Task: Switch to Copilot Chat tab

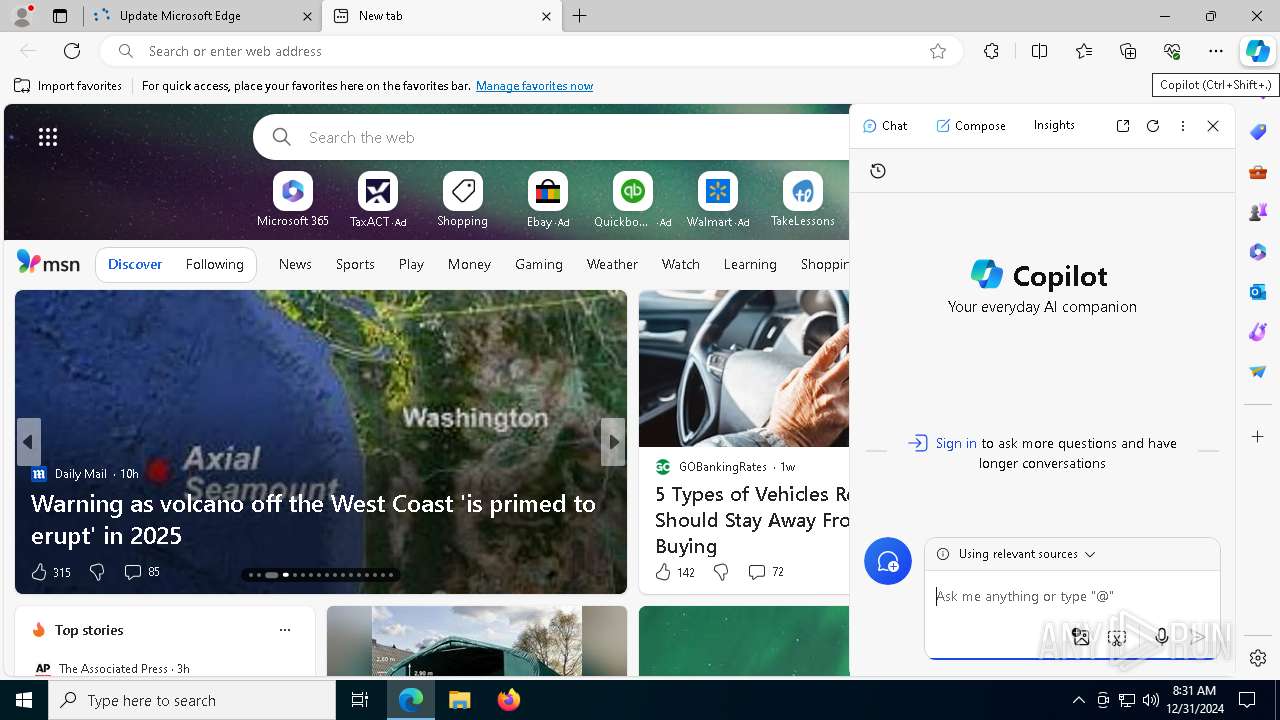Action: (885, 126)
